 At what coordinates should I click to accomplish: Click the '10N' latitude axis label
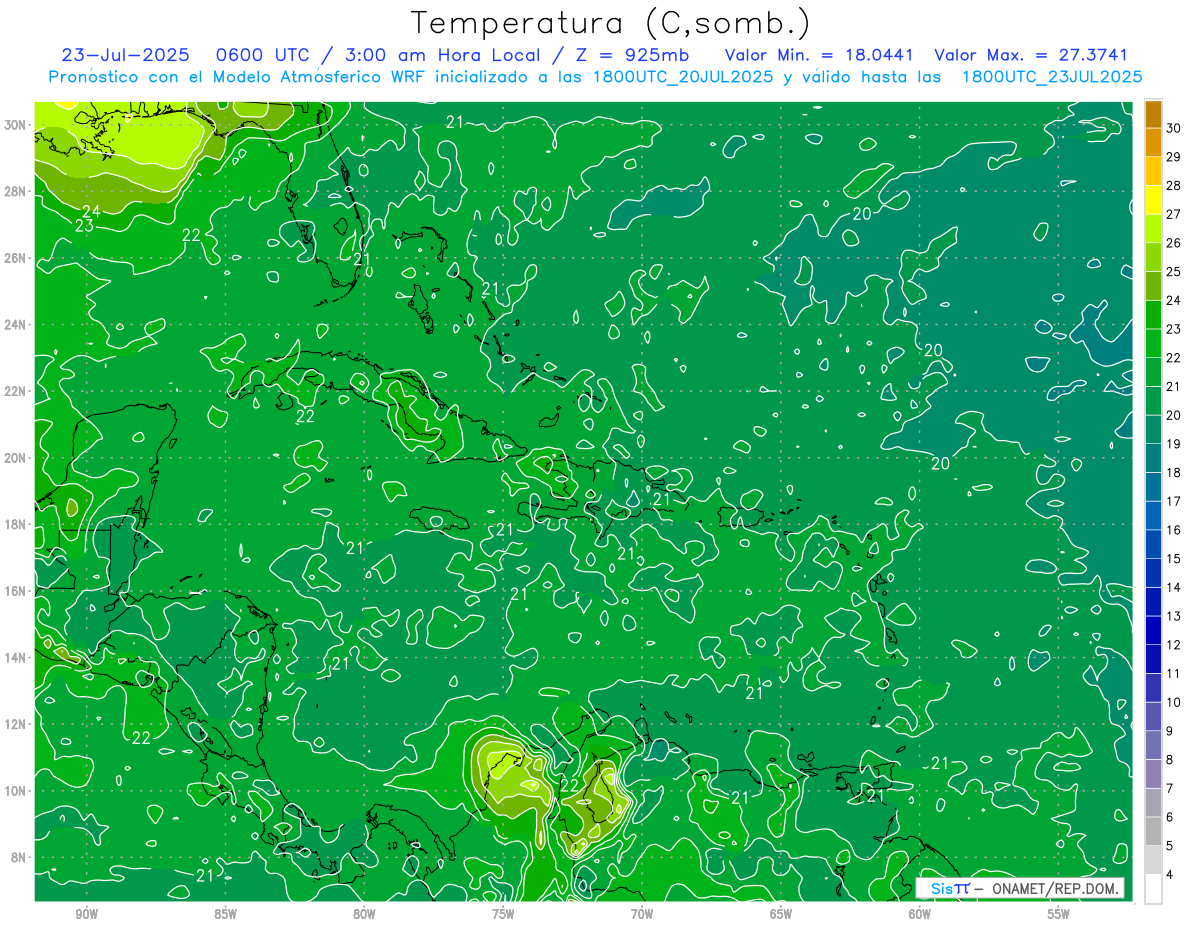tap(16, 791)
